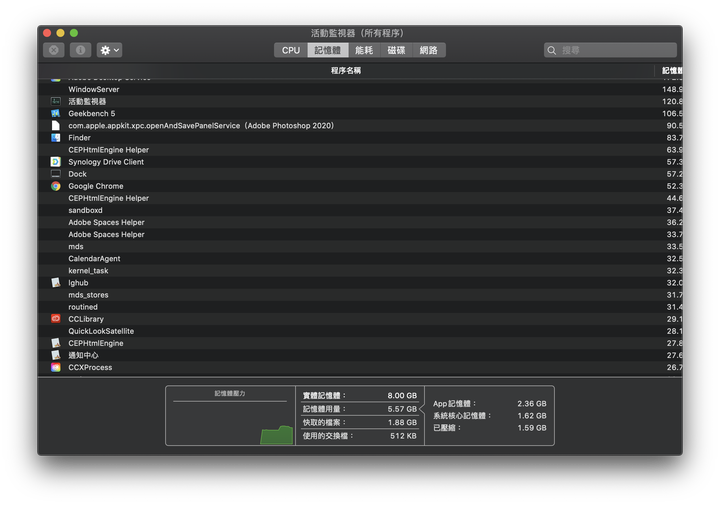Click the CCXProcess colorful icon
This screenshot has width=720, height=505.
[x=56, y=367]
